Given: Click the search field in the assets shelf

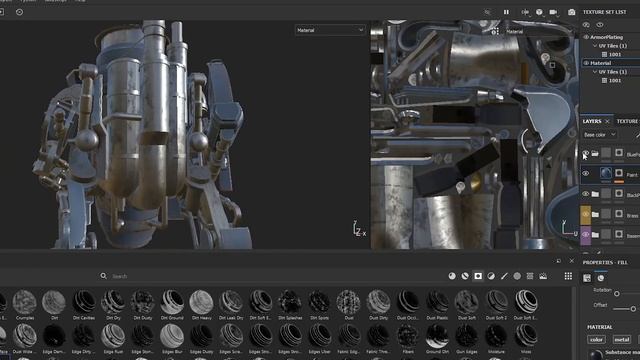Looking at the screenshot, I should point(269,276).
